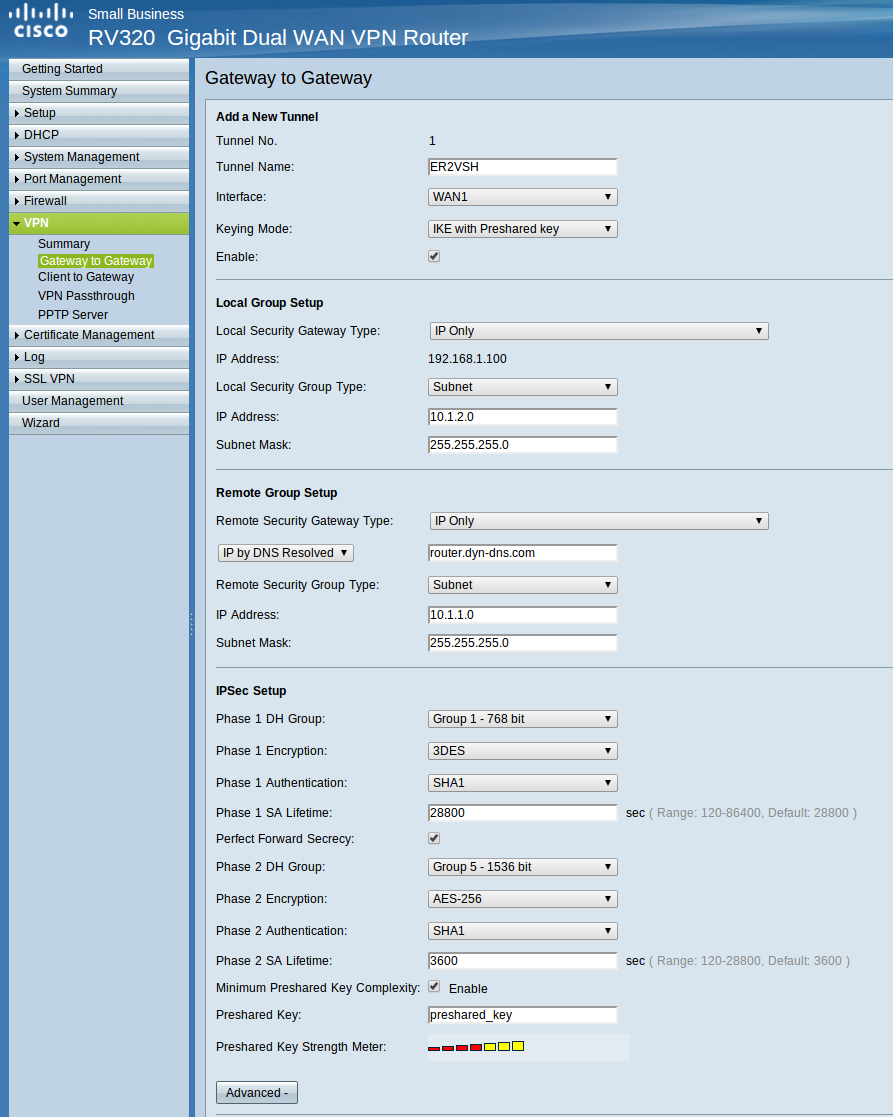Click the Remote Group Subnet Mask field

click(x=523, y=643)
